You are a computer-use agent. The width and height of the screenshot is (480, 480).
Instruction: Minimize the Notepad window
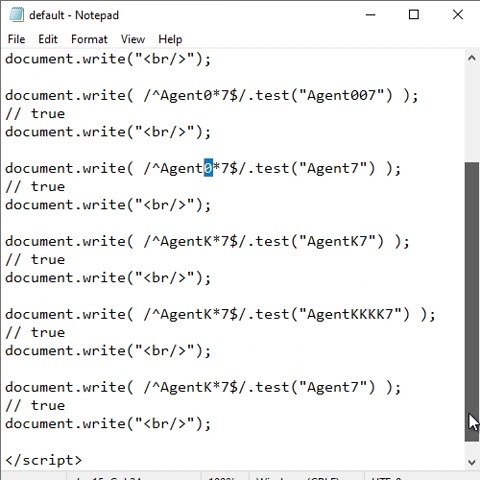pos(370,15)
